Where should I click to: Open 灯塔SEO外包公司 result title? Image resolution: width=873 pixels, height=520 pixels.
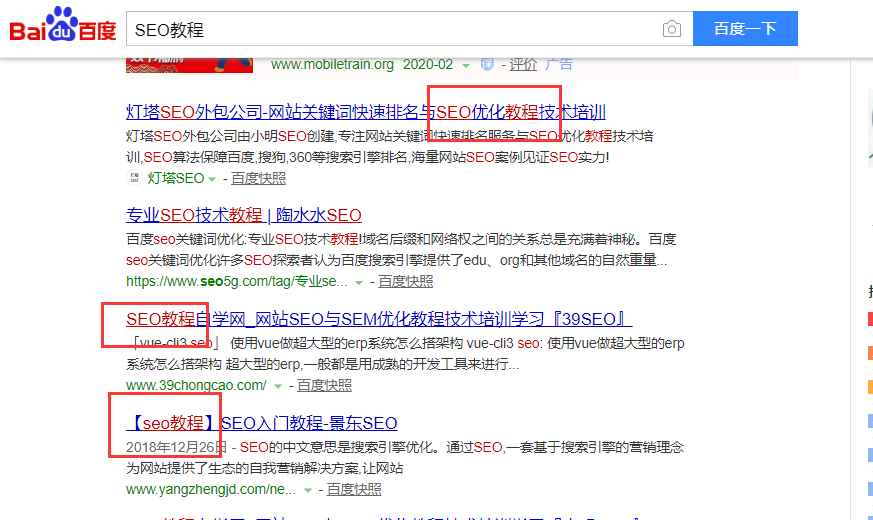(366, 112)
